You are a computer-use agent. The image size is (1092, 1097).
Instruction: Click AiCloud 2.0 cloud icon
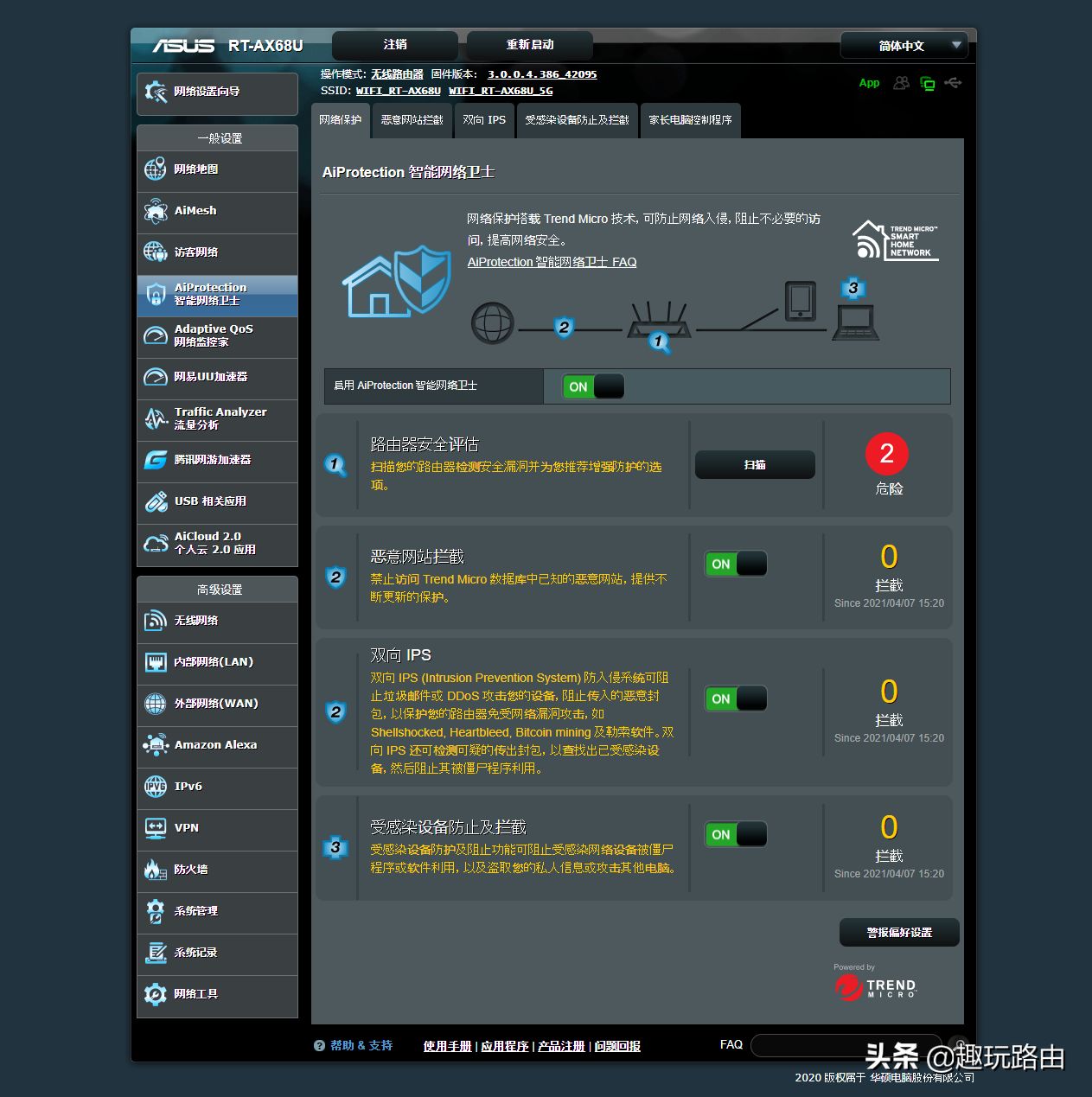pos(156,543)
